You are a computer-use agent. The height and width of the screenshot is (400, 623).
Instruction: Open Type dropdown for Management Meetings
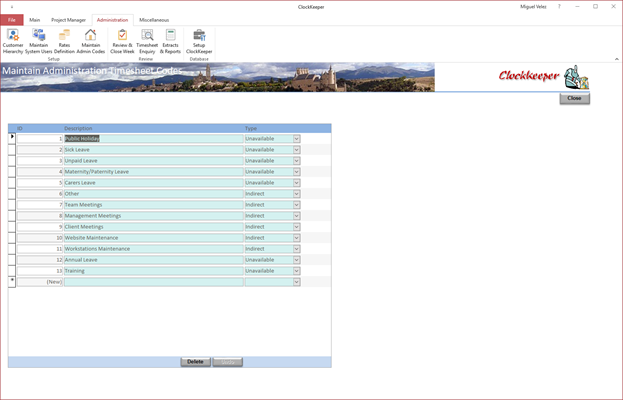coord(296,216)
